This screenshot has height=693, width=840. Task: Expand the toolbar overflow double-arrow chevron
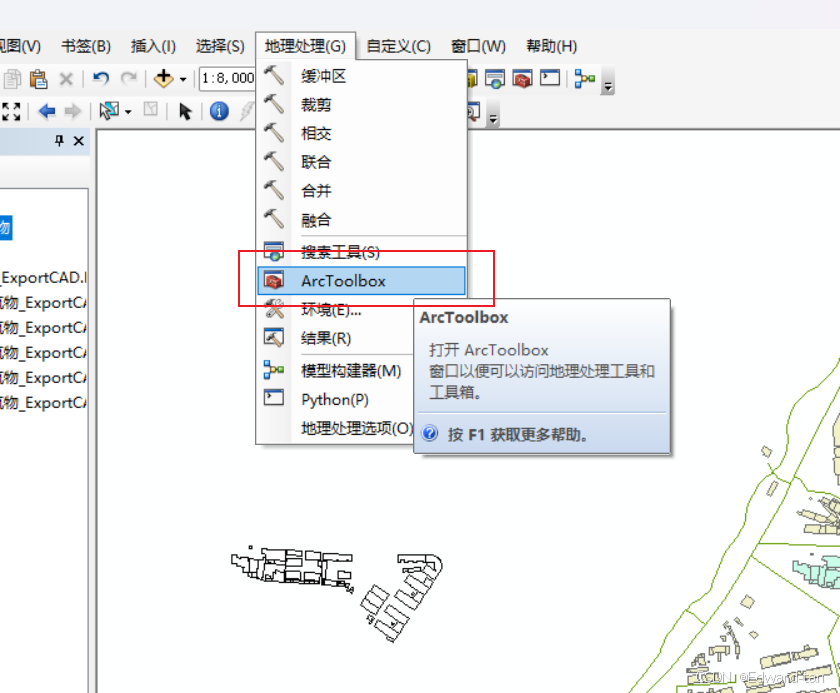pos(608,85)
